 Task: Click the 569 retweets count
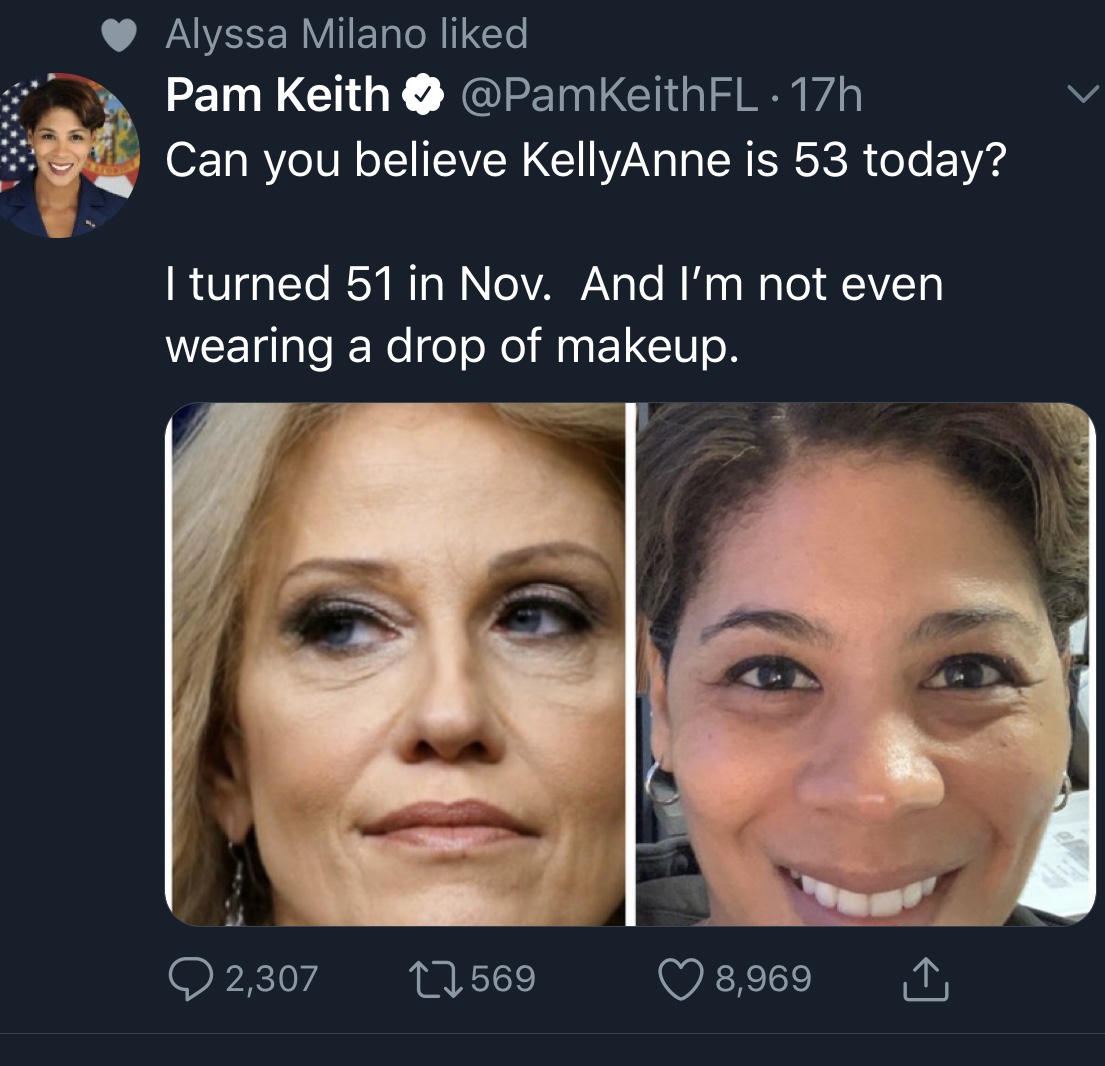point(503,977)
